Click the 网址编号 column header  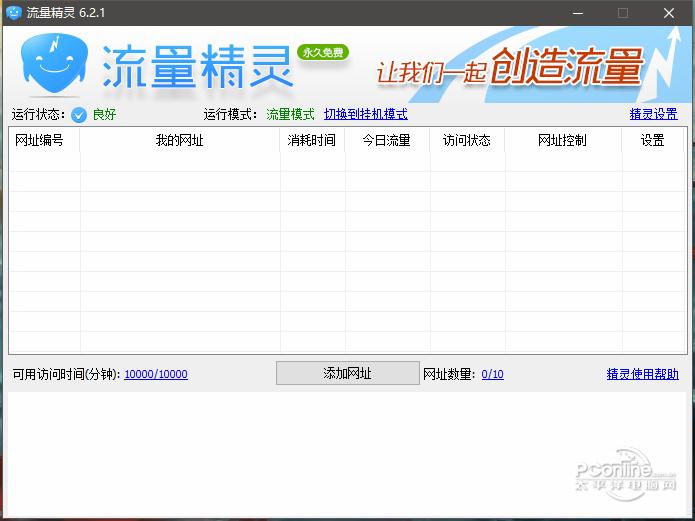coord(44,140)
